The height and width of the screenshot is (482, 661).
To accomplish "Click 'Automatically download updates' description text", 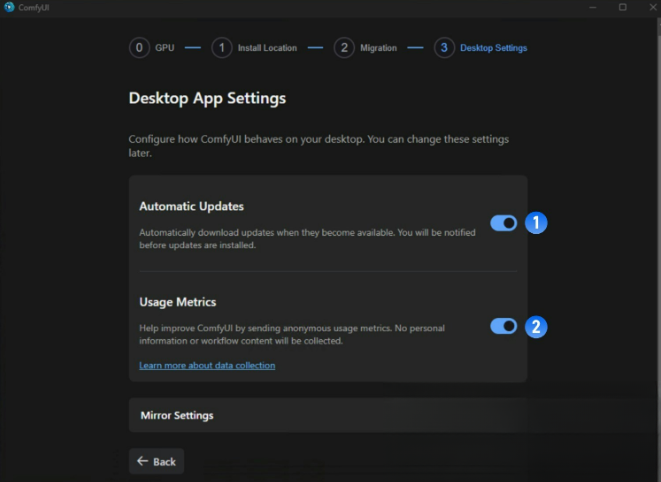I will (307, 239).
